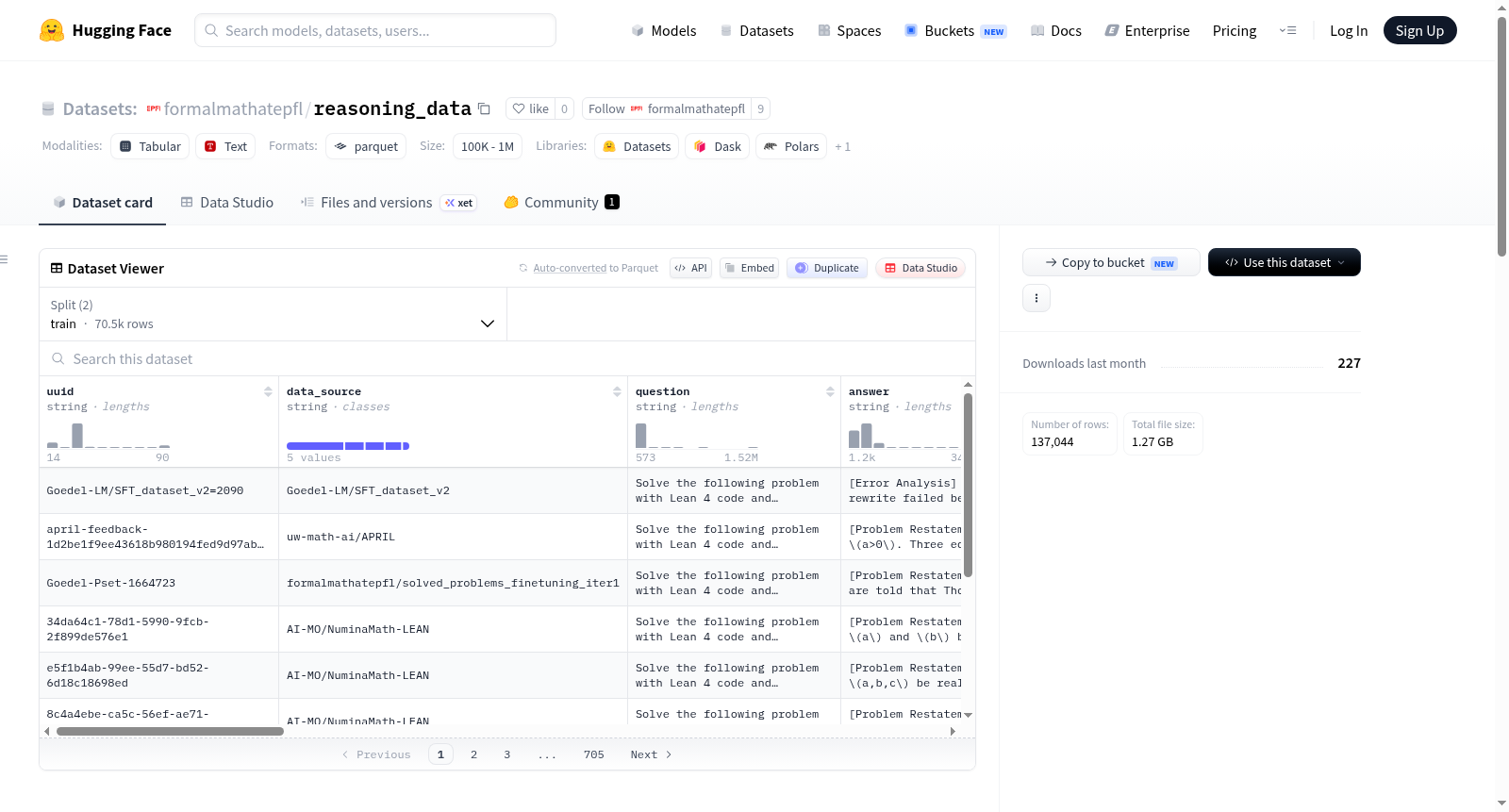Focus the Search this dataset field

(x=507, y=359)
